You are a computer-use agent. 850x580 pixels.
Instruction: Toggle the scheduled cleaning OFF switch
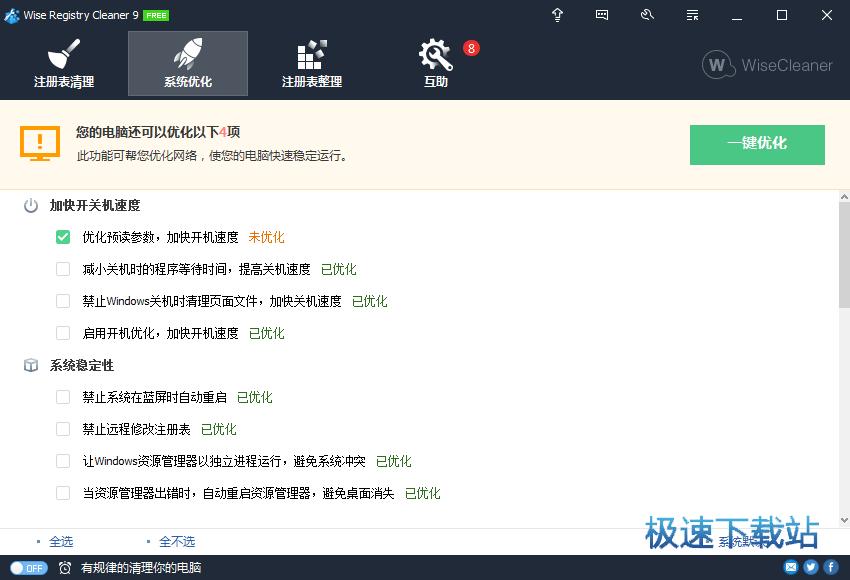[x=28, y=568]
